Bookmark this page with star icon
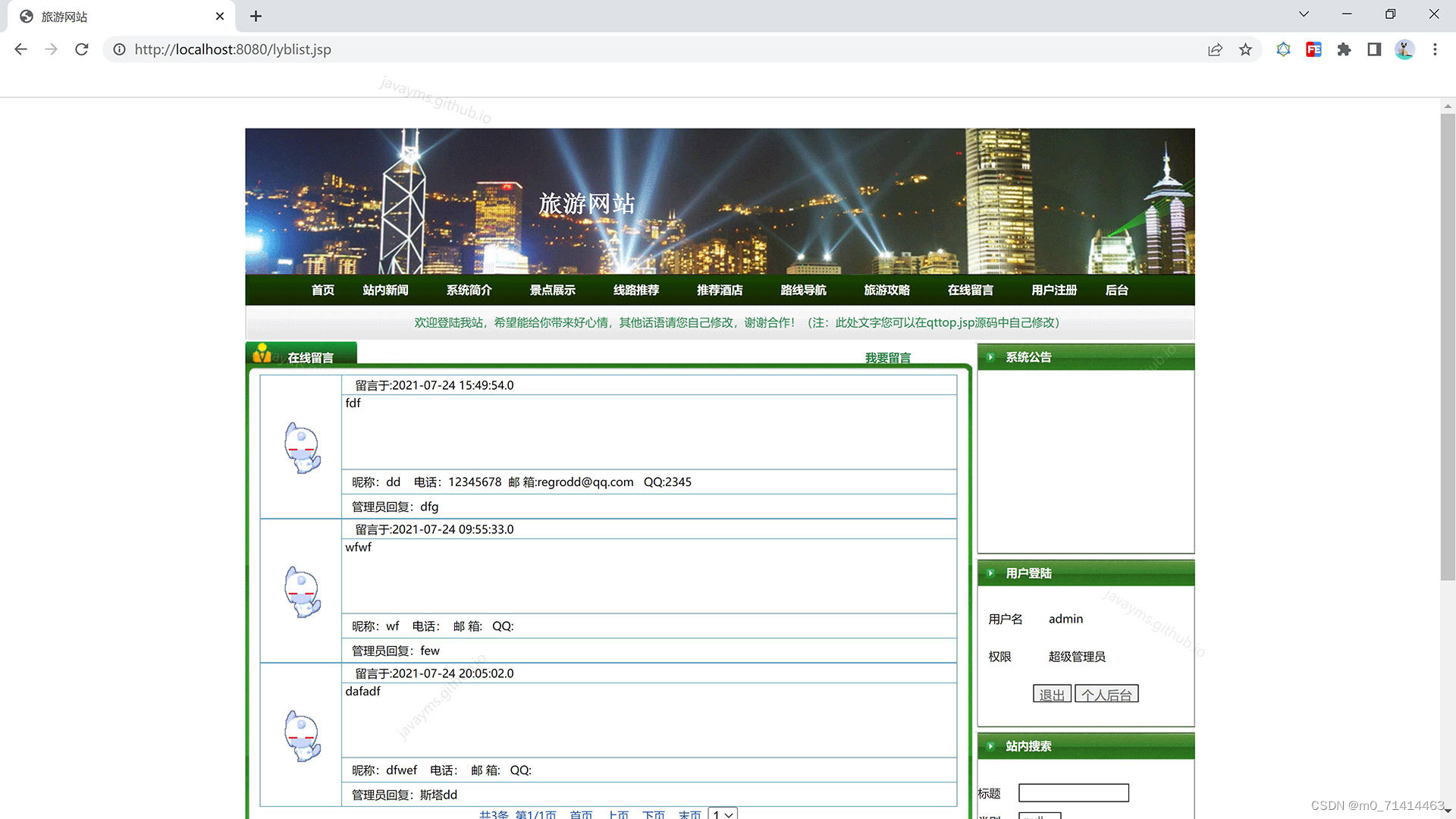1456x819 pixels. pyautogui.click(x=1245, y=49)
